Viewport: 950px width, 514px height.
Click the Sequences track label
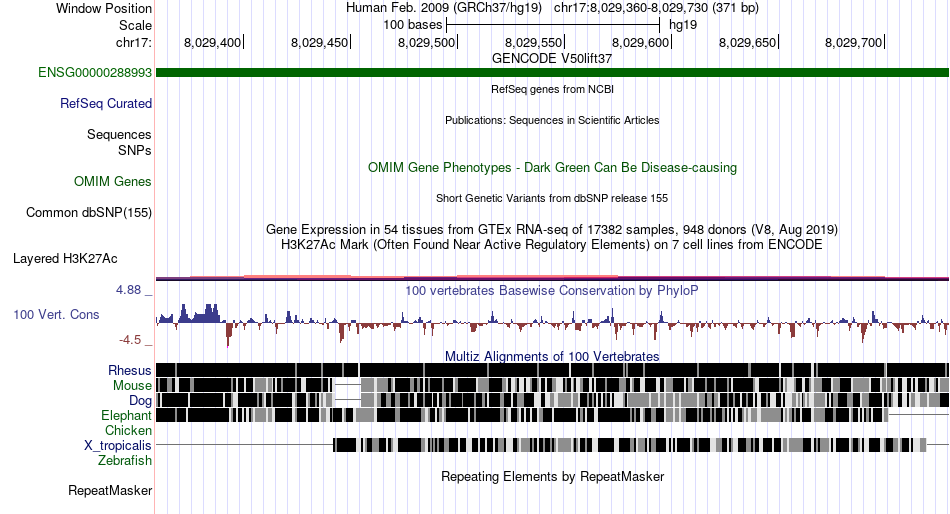tap(119, 135)
